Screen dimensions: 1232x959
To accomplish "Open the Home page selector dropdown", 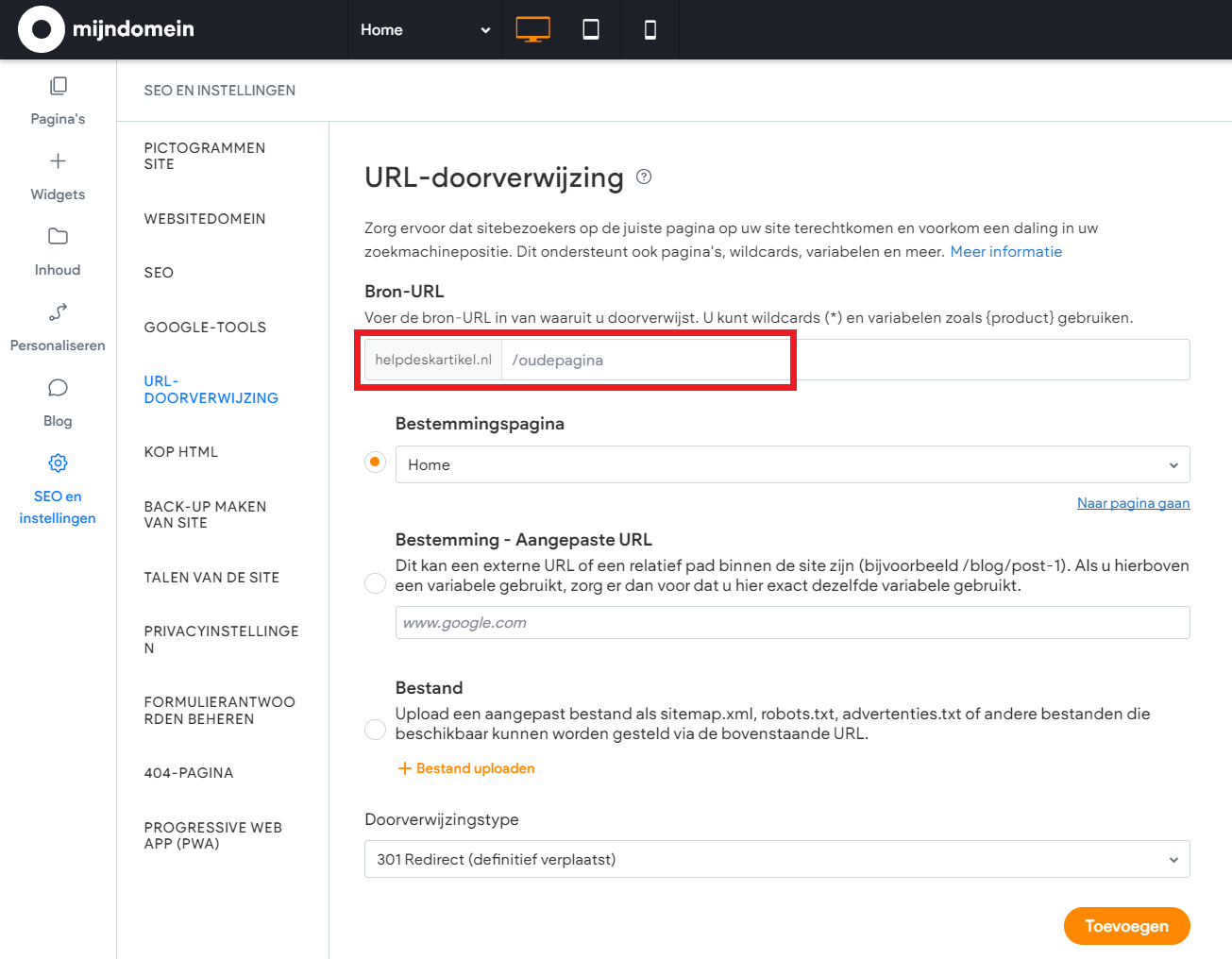I will coord(425,30).
